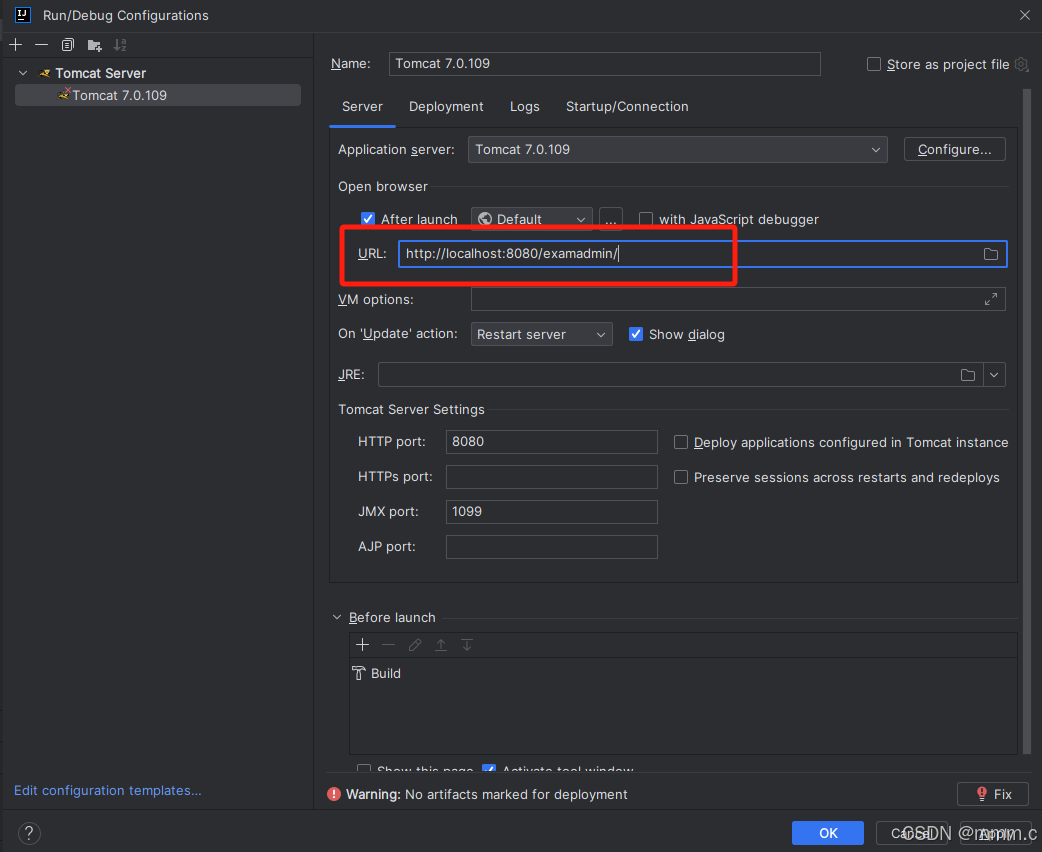The image size is (1042, 852).
Task: Create a new folder for configurations
Action: click(x=94, y=45)
